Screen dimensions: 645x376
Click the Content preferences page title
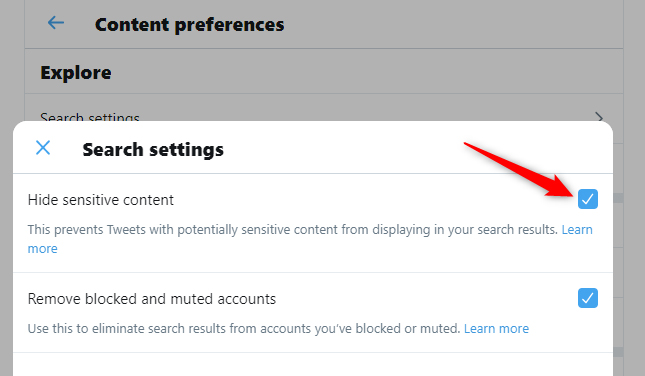[189, 25]
